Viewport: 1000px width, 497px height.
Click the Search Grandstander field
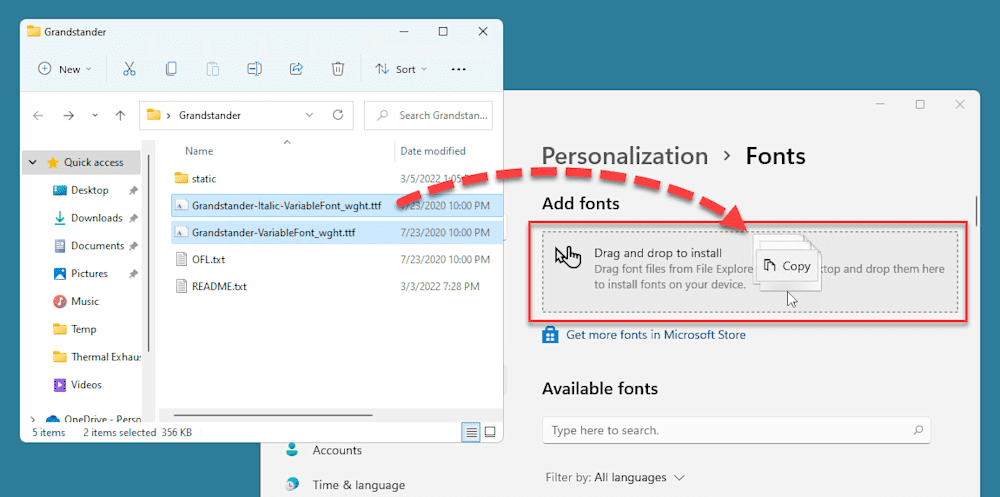[x=428, y=115]
